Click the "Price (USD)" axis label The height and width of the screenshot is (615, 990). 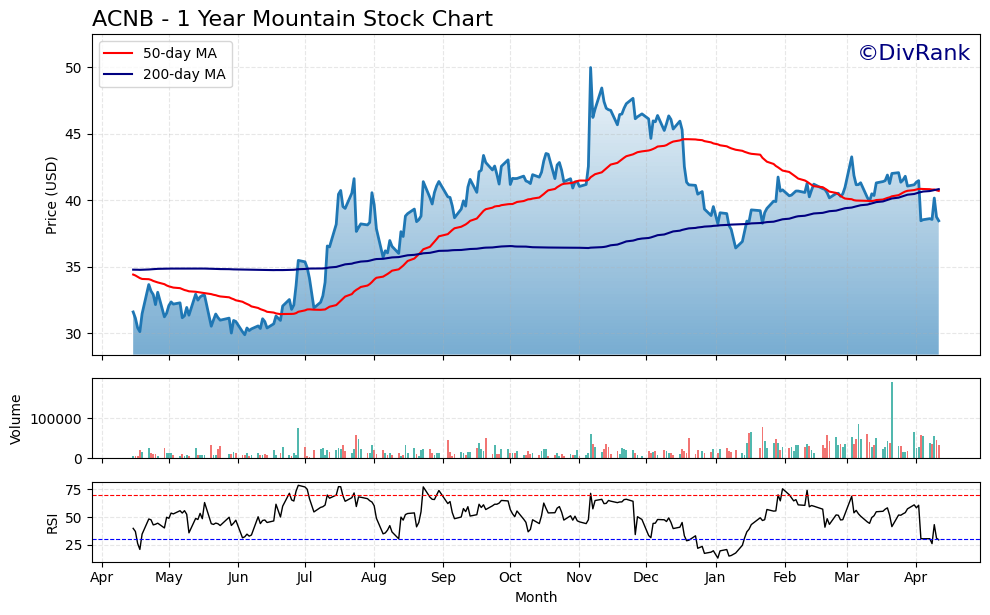[51, 195]
